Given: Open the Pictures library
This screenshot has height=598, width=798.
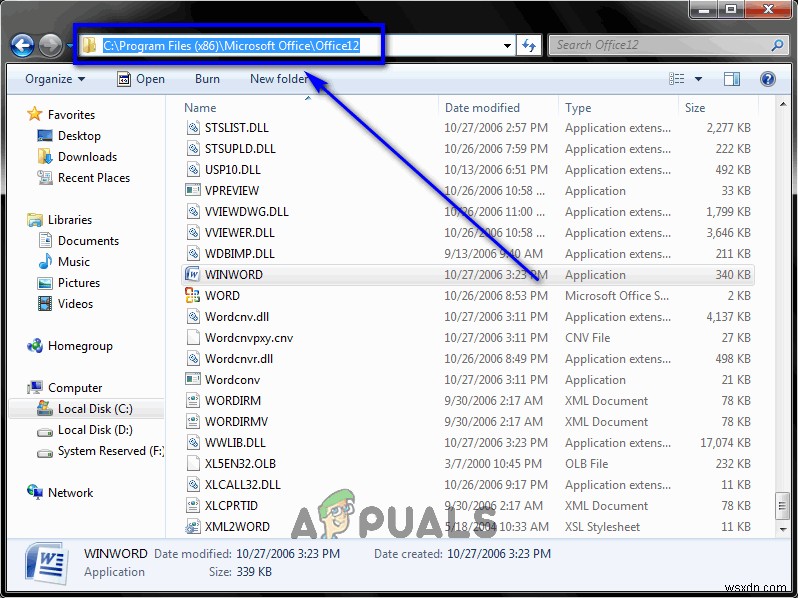Looking at the screenshot, I should [78, 282].
